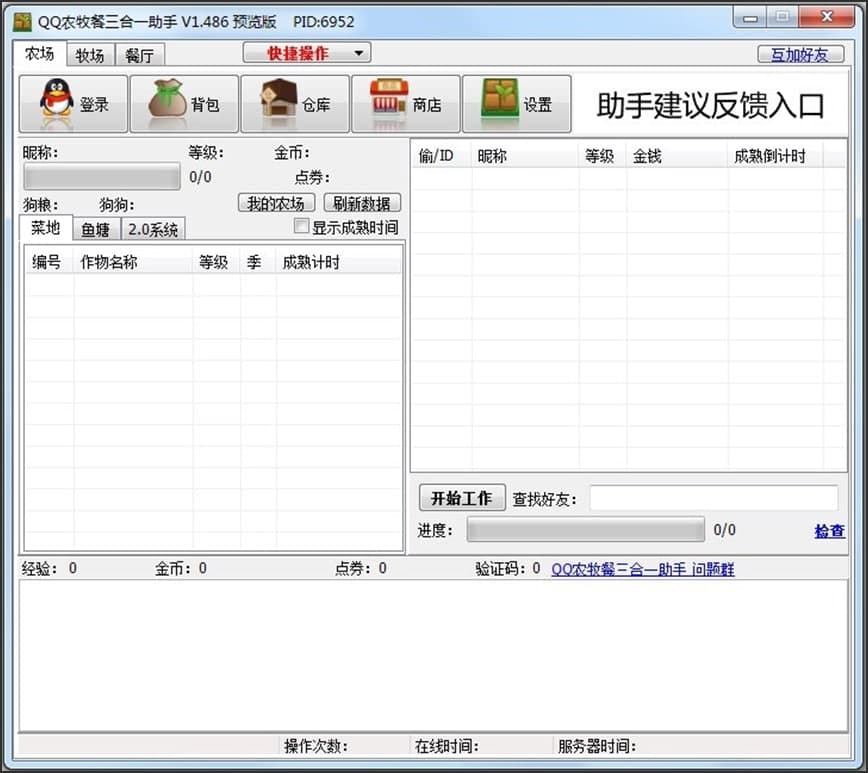Select the 2.0系统 tab
Viewport: 868px width, 773px height.
[x=152, y=229]
